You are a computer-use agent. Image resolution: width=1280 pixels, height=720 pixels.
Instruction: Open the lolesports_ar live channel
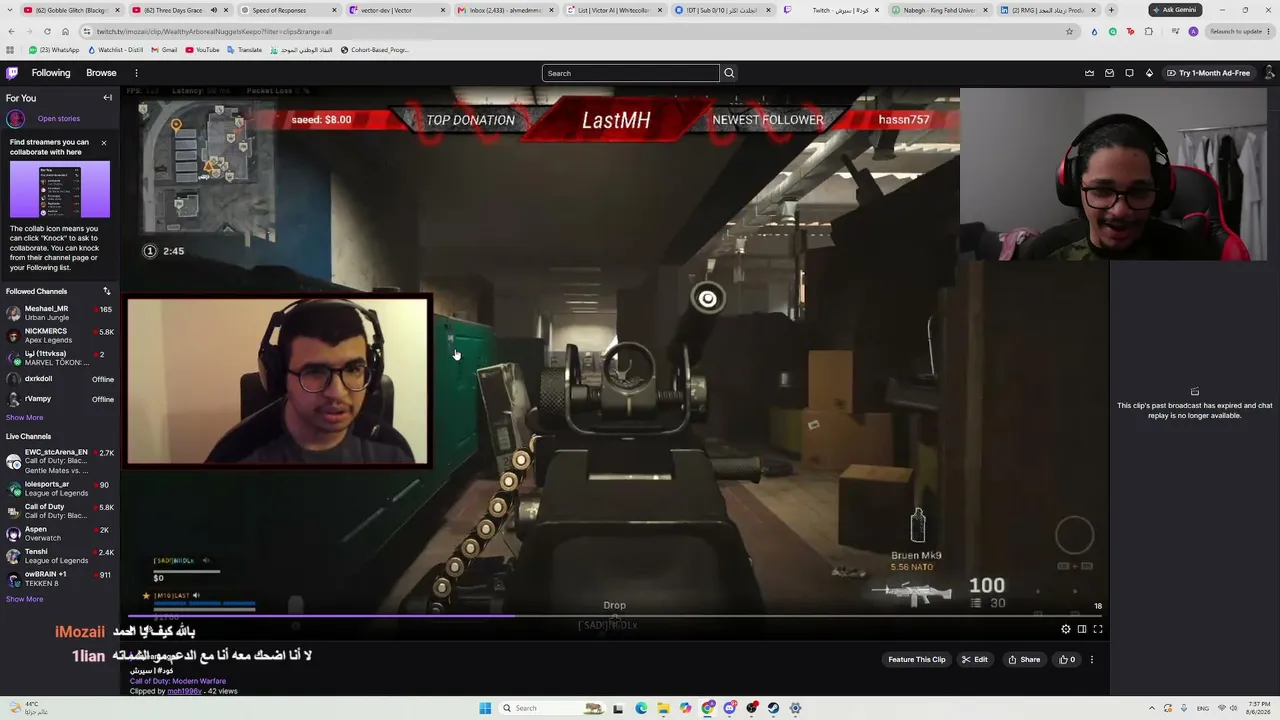click(x=59, y=489)
